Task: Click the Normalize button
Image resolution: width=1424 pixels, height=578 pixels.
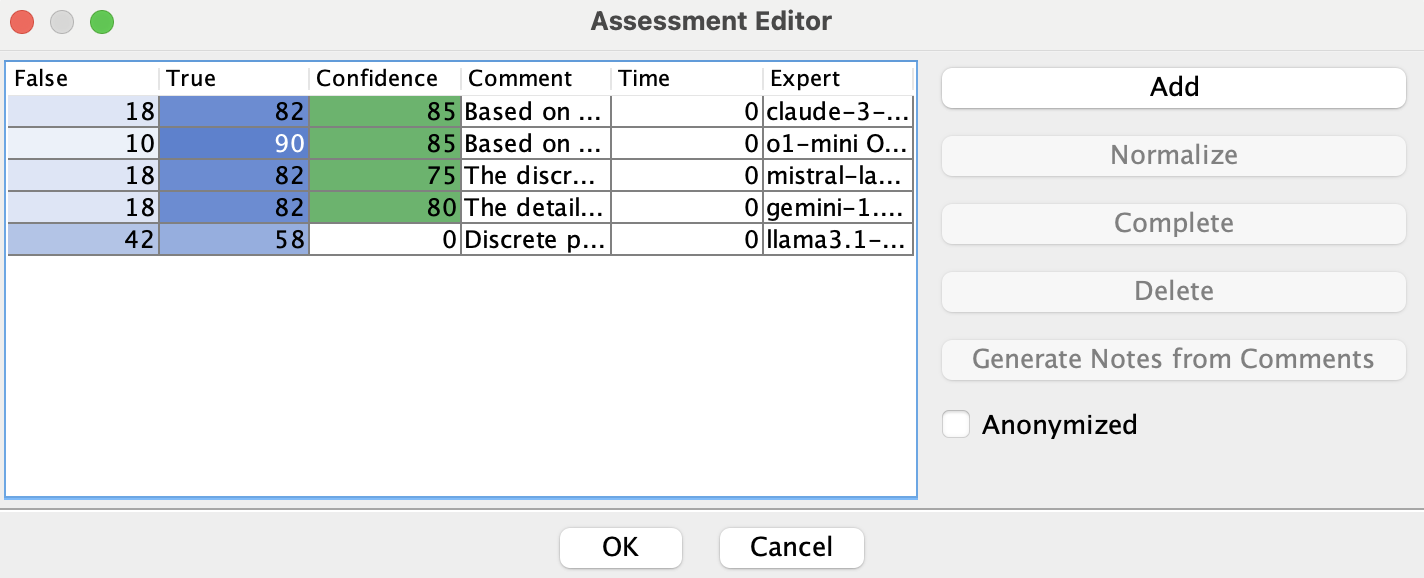Action: [x=1173, y=155]
